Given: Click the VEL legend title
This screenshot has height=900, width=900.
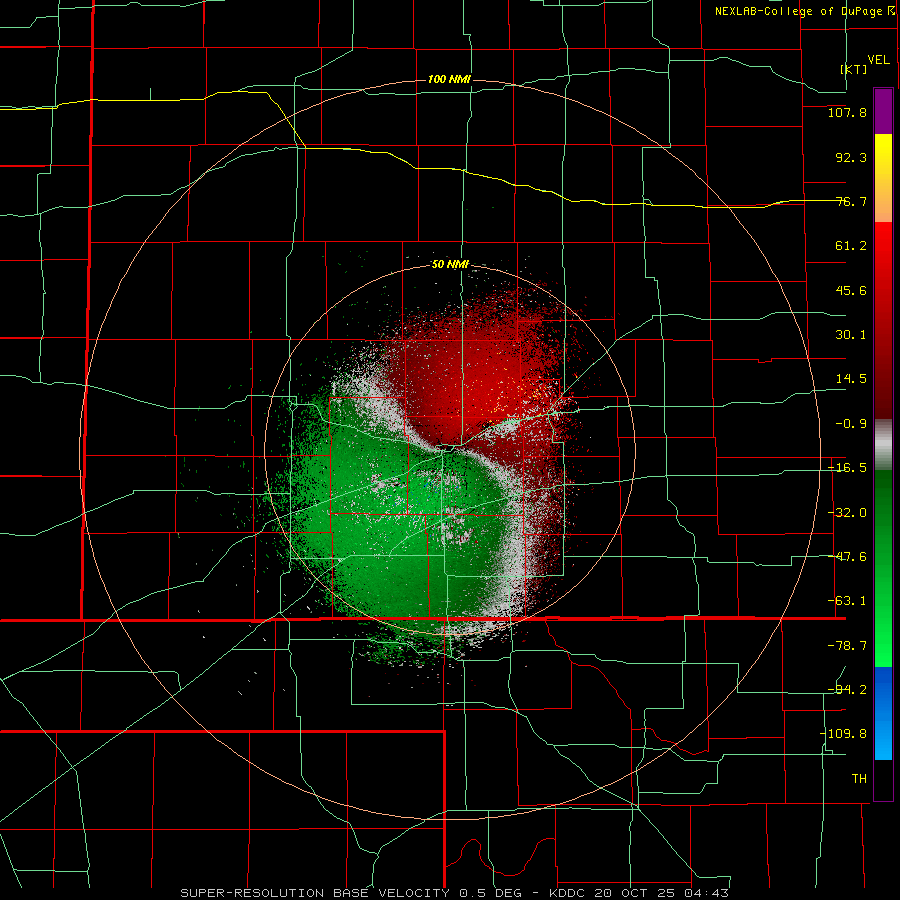Looking at the screenshot, I should (878, 60).
